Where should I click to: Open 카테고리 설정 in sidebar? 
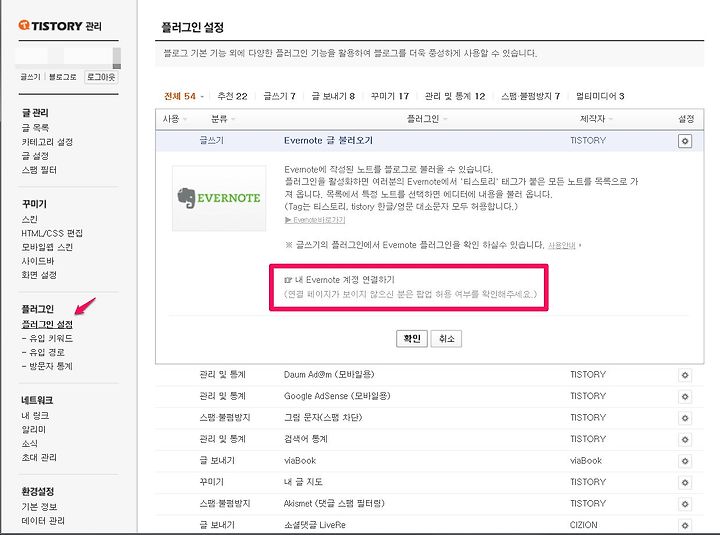tap(47, 142)
